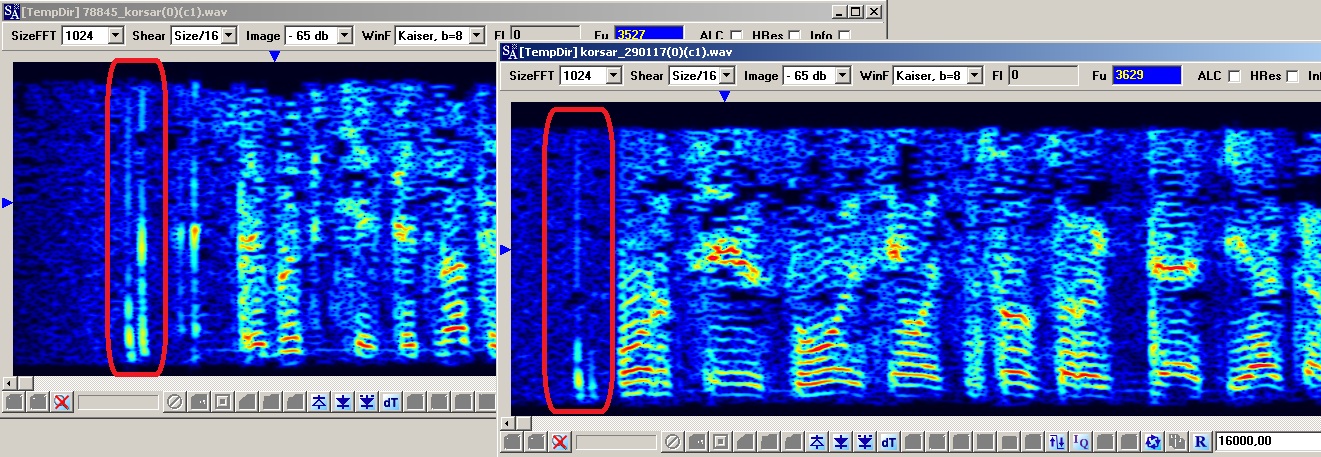Click the IQ icon in right toolbar
Screen dimensions: 1321x457
[x=1081, y=441]
